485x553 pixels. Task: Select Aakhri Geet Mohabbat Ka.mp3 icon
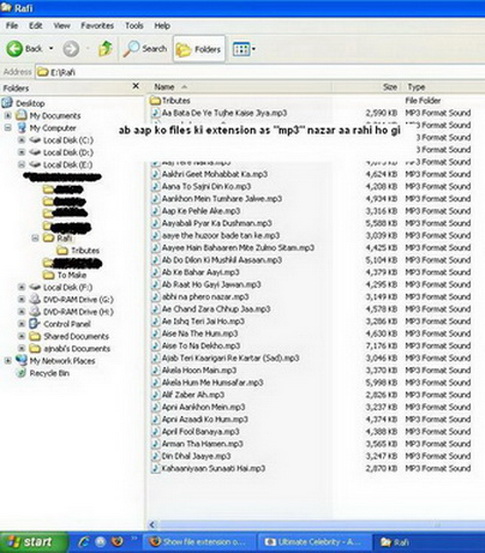click(155, 174)
